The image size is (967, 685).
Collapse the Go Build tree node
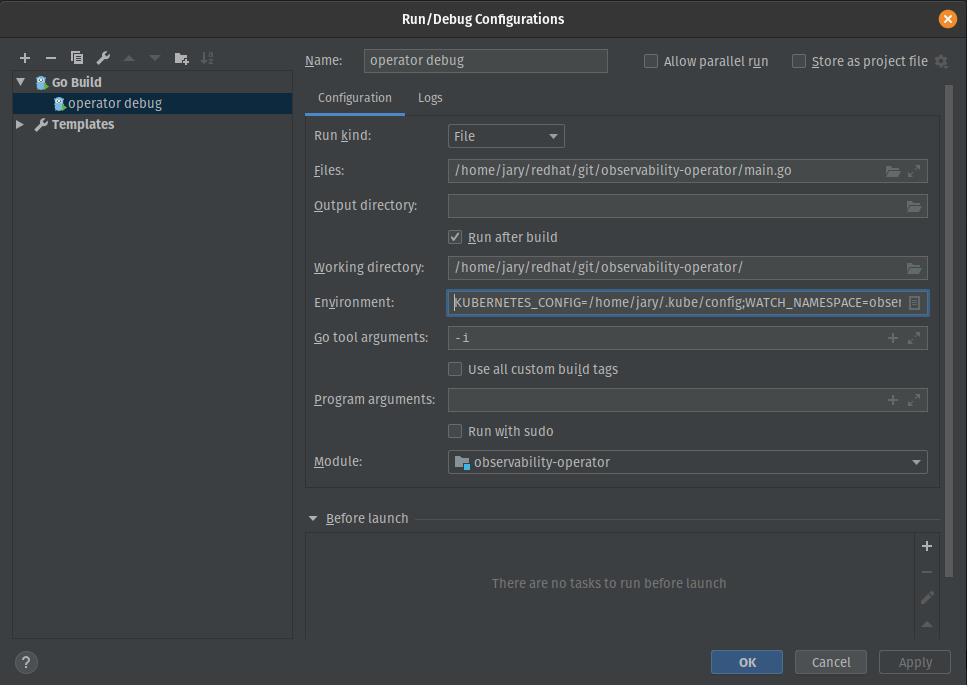[x=20, y=81]
